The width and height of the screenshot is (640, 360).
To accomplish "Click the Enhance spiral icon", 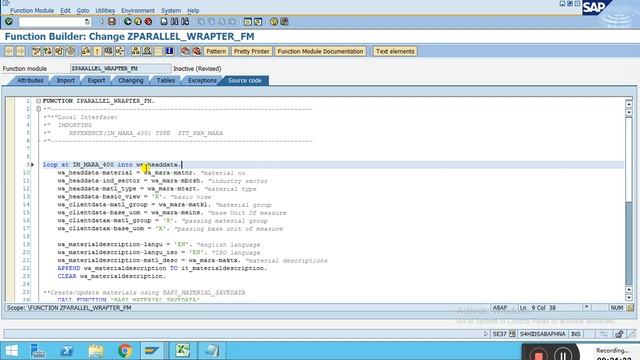I will (x=70, y=51).
